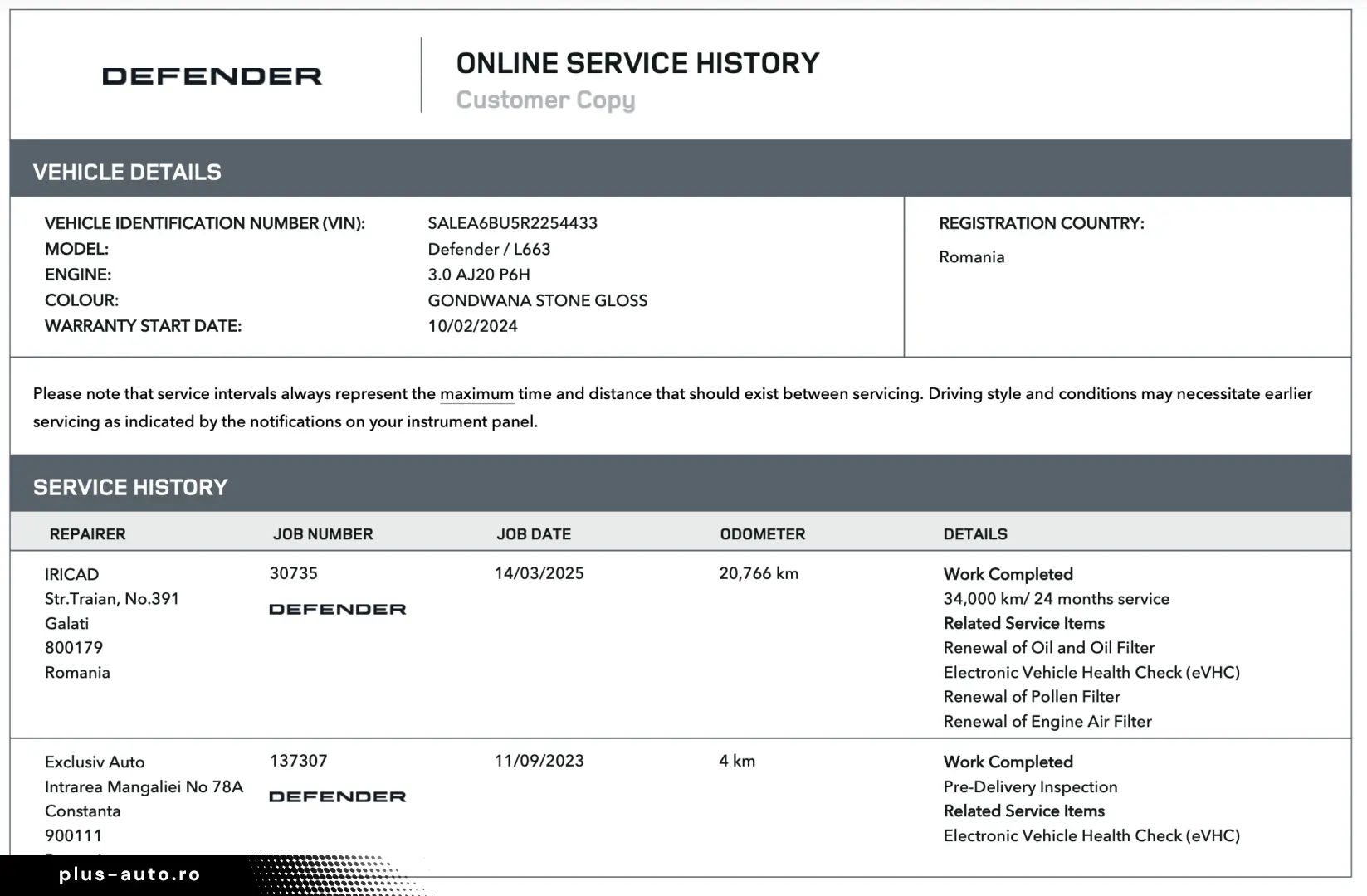Select the IRICAD repairer name

tap(71, 574)
